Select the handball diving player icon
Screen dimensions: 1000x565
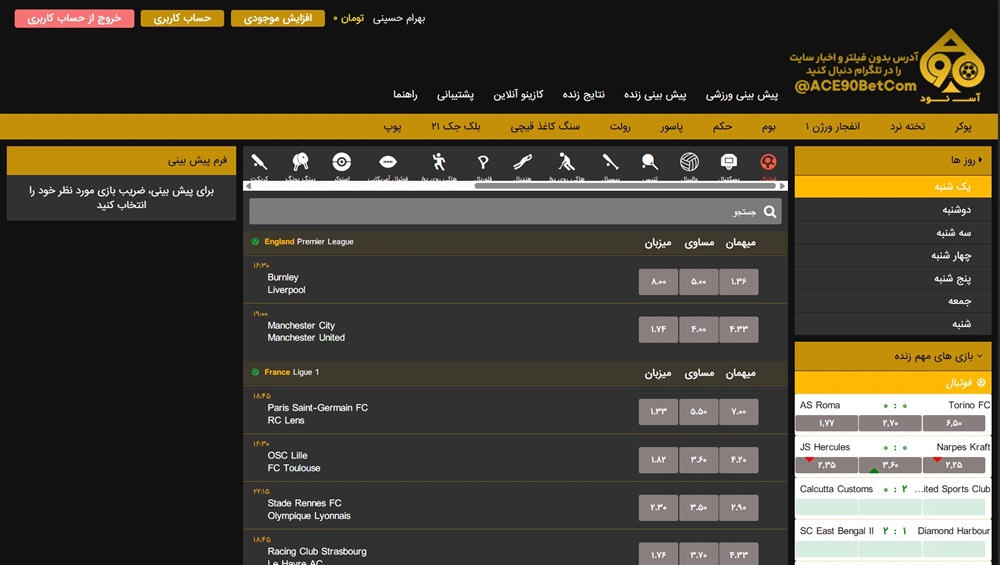(x=522, y=162)
